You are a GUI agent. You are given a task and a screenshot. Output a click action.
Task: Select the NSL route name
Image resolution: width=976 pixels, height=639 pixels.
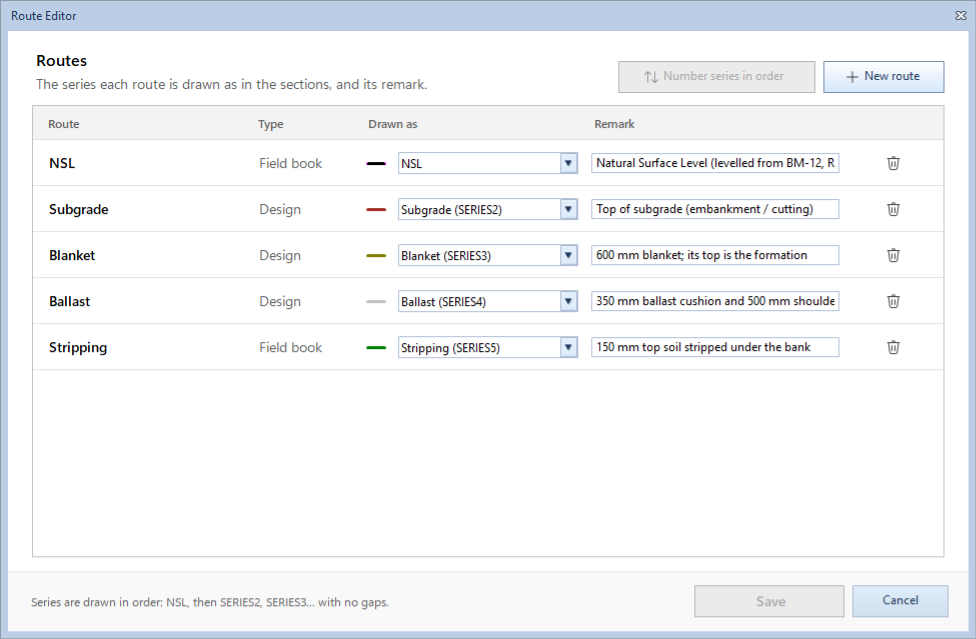[62, 163]
